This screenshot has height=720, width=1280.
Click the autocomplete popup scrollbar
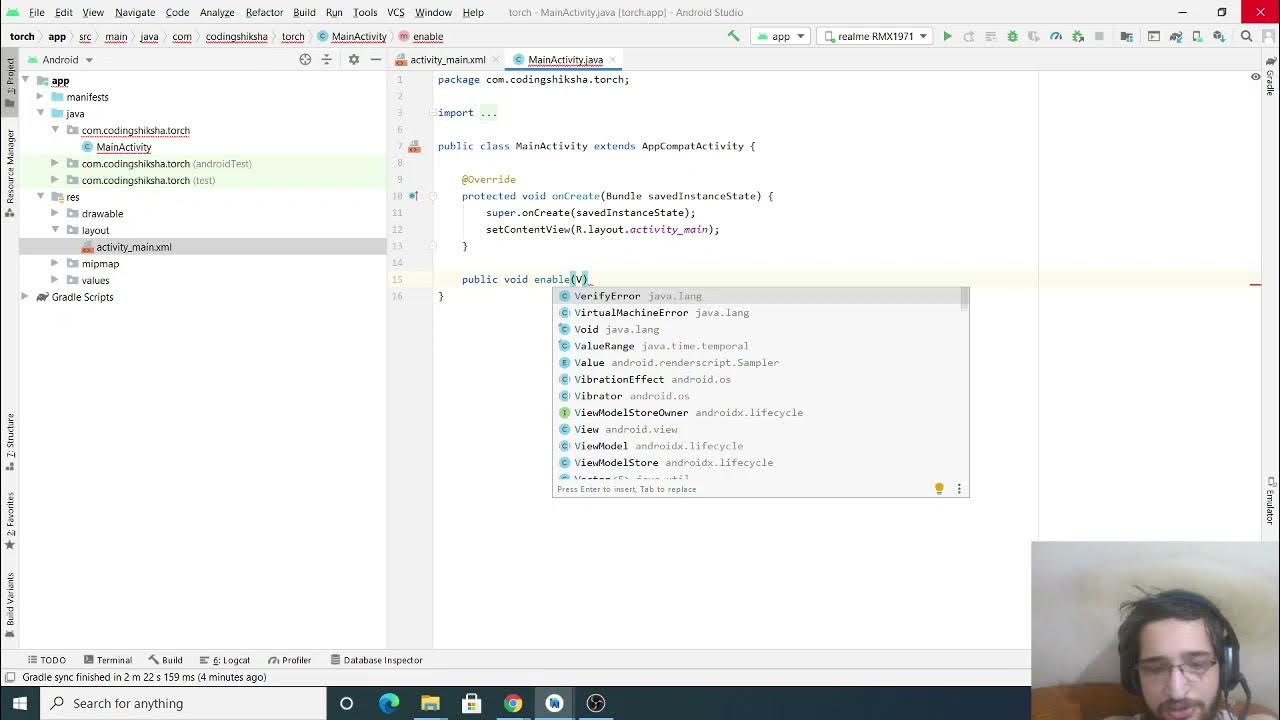click(x=964, y=298)
